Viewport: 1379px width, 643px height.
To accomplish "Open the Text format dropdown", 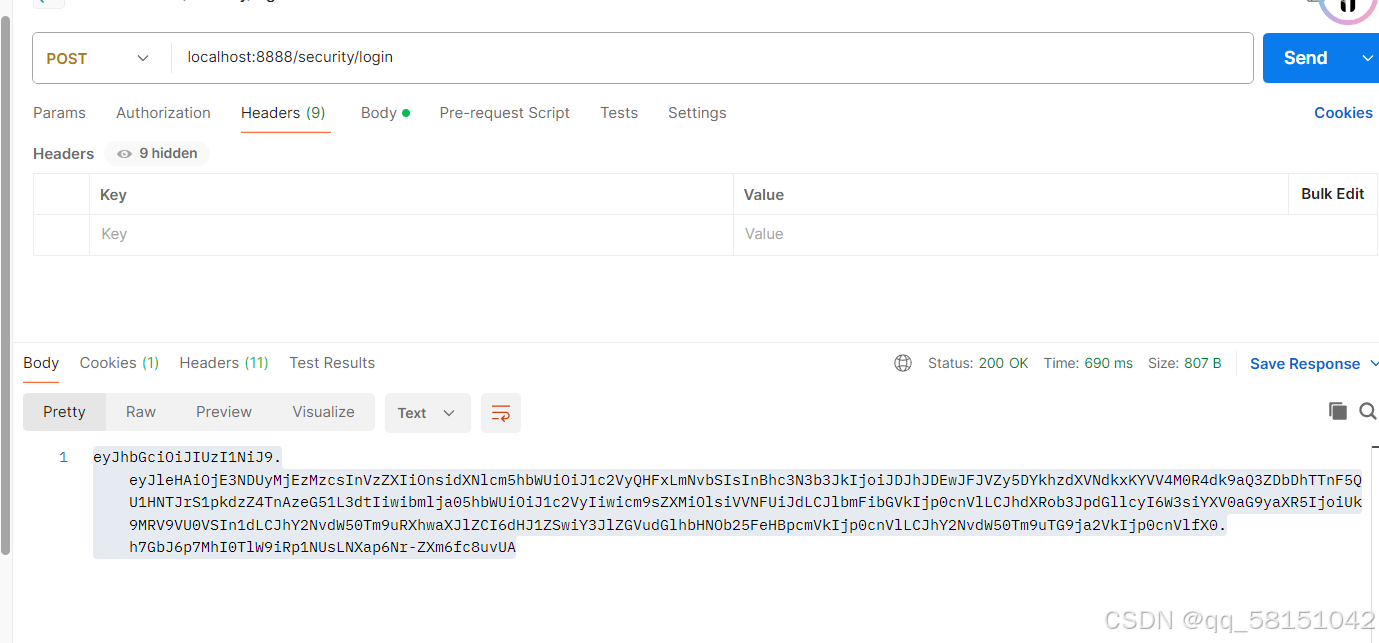I will [x=427, y=412].
